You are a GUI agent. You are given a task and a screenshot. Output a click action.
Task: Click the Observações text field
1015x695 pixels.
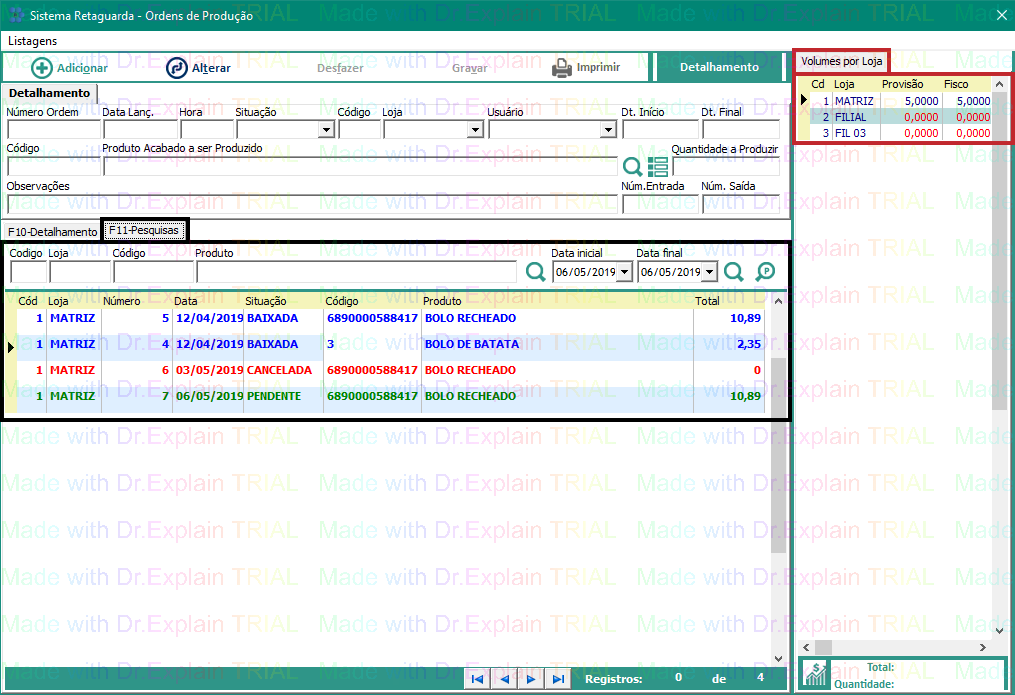coord(312,204)
